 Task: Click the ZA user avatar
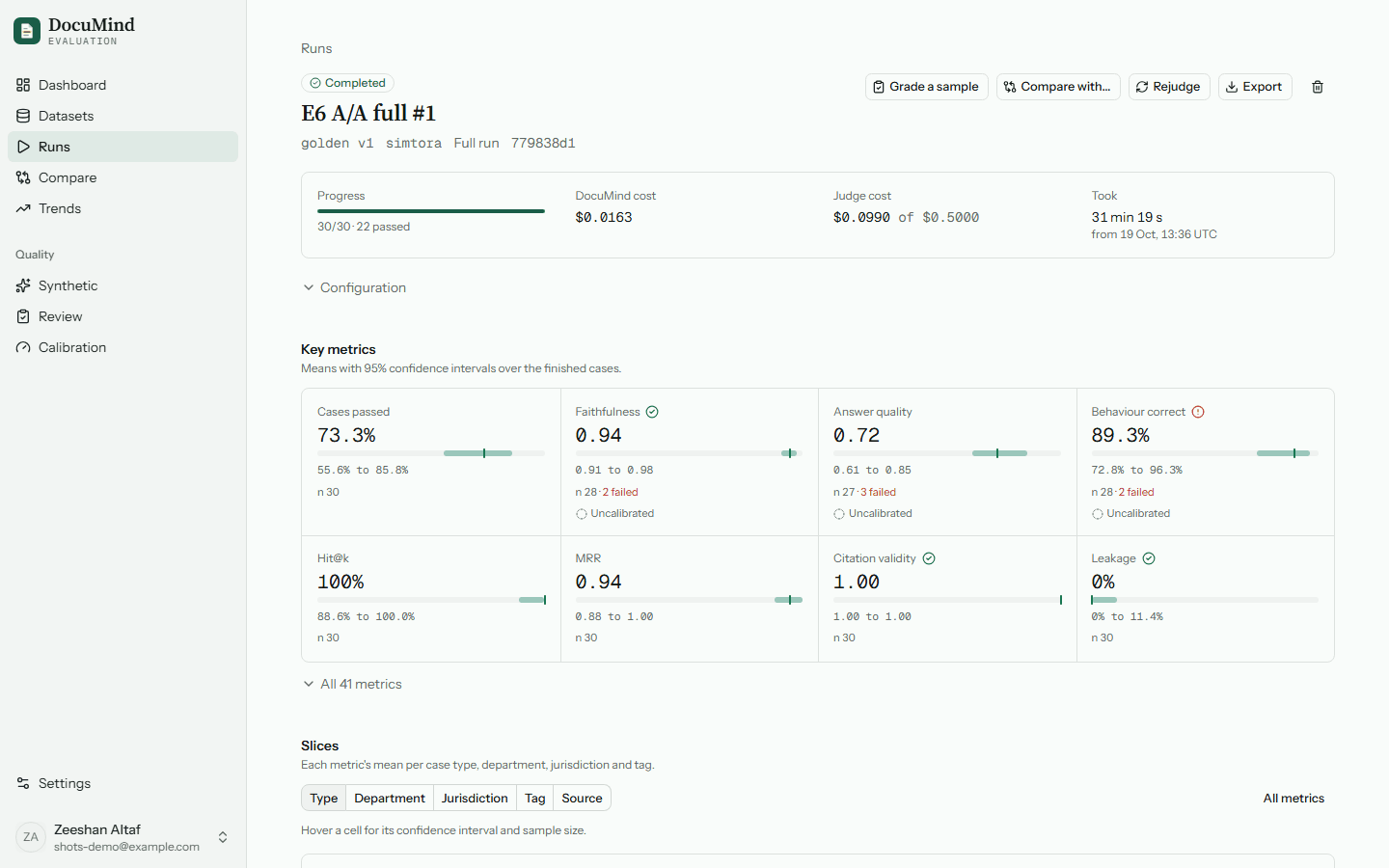[x=31, y=837]
